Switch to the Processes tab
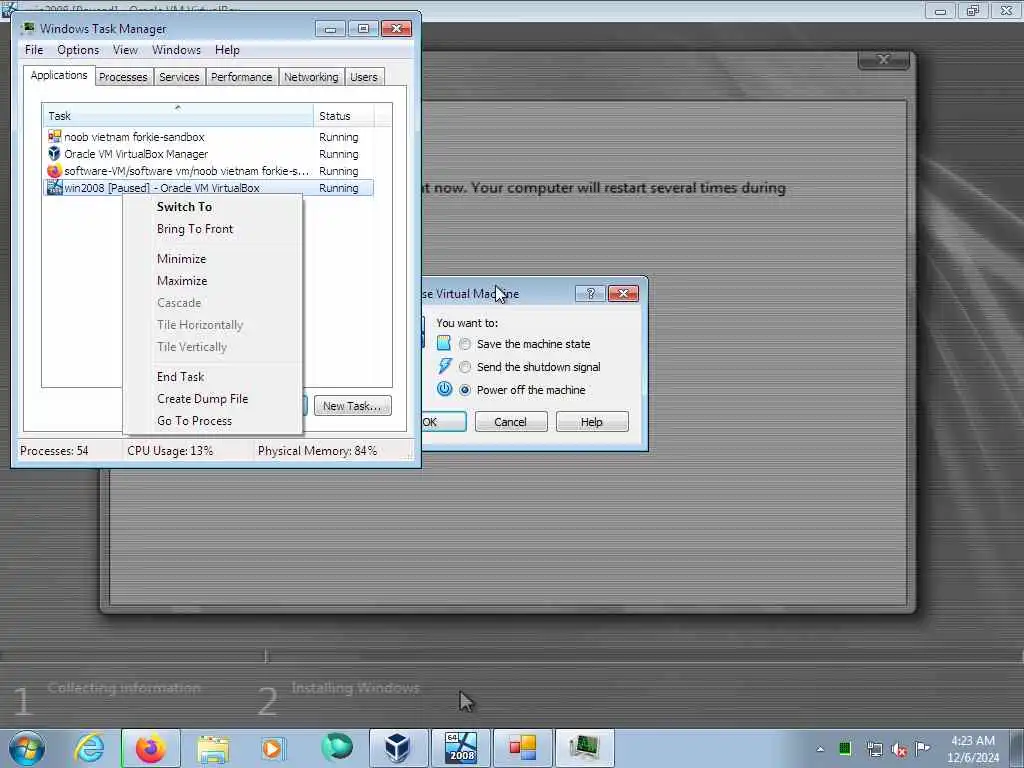Image resolution: width=1024 pixels, height=768 pixels. pos(123,77)
